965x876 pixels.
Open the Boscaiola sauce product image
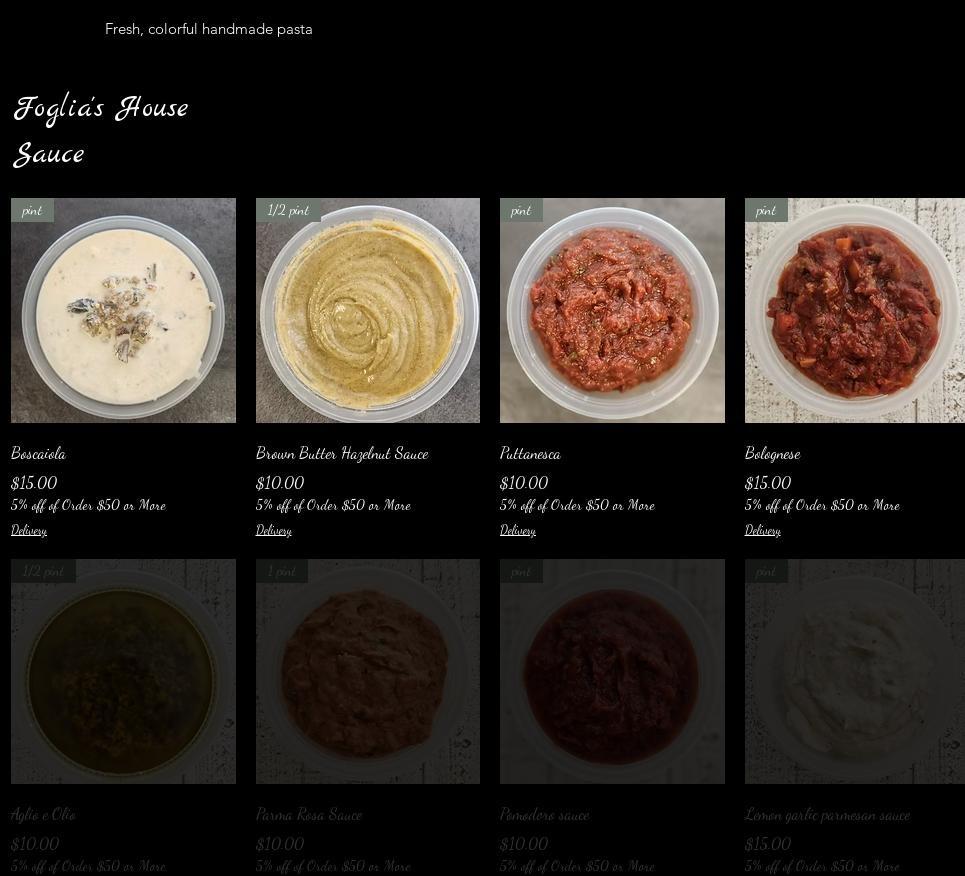pyautogui.click(x=123, y=310)
